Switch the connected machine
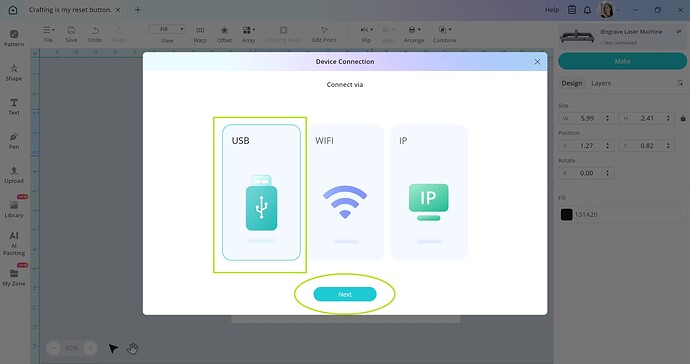Image resolution: width=690 pixels, height=364 pixels. (679, 32)
